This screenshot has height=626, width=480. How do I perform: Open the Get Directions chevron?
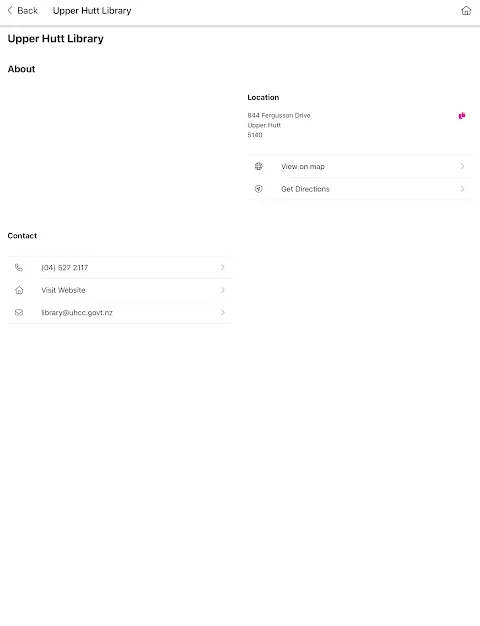[x=462, y=188]
